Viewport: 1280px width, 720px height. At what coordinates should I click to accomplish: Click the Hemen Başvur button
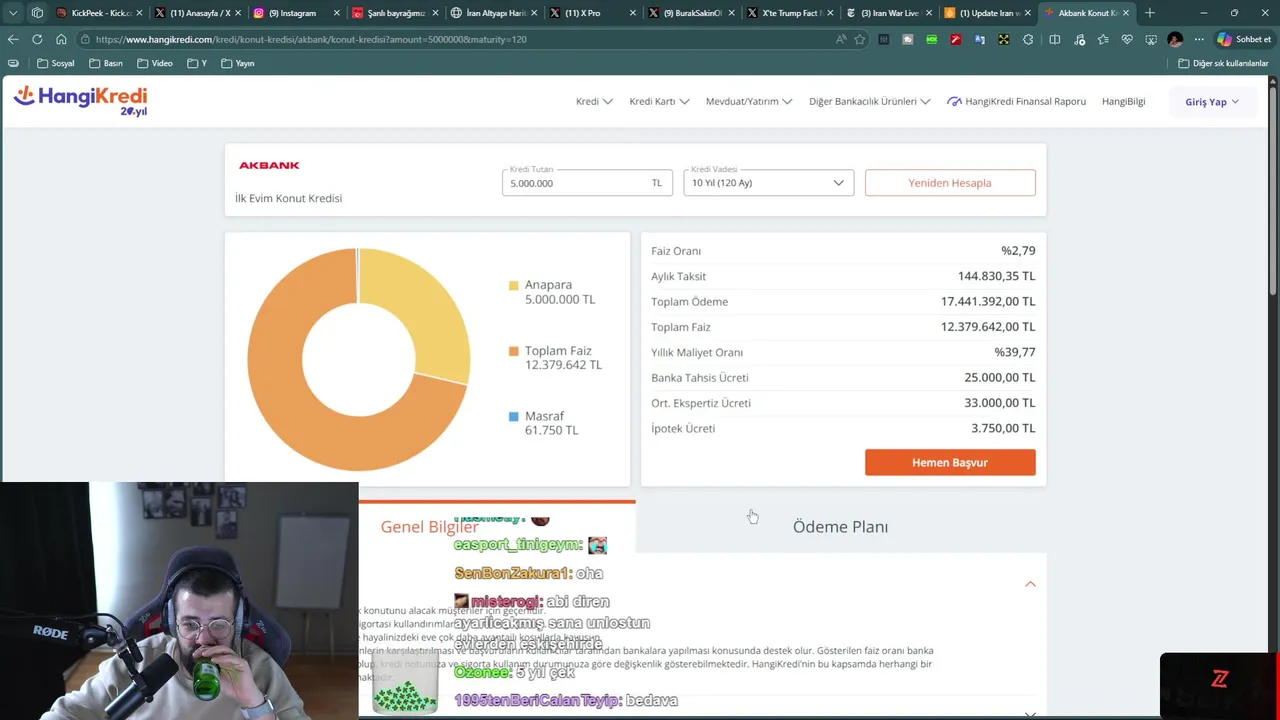pos(950,462)
